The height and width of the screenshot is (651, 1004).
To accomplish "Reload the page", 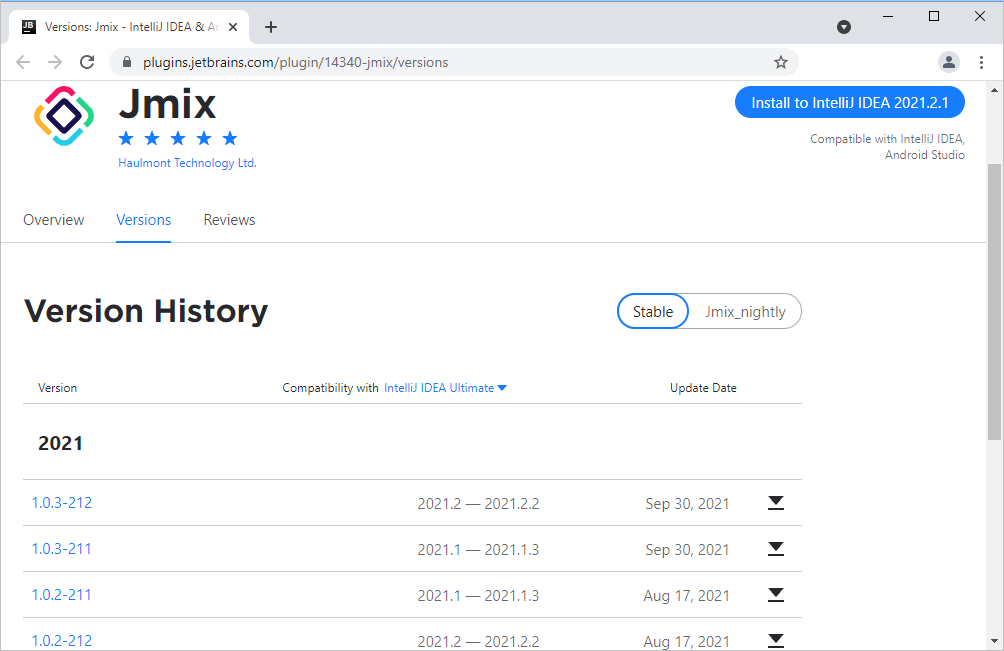I will [87, 62].
